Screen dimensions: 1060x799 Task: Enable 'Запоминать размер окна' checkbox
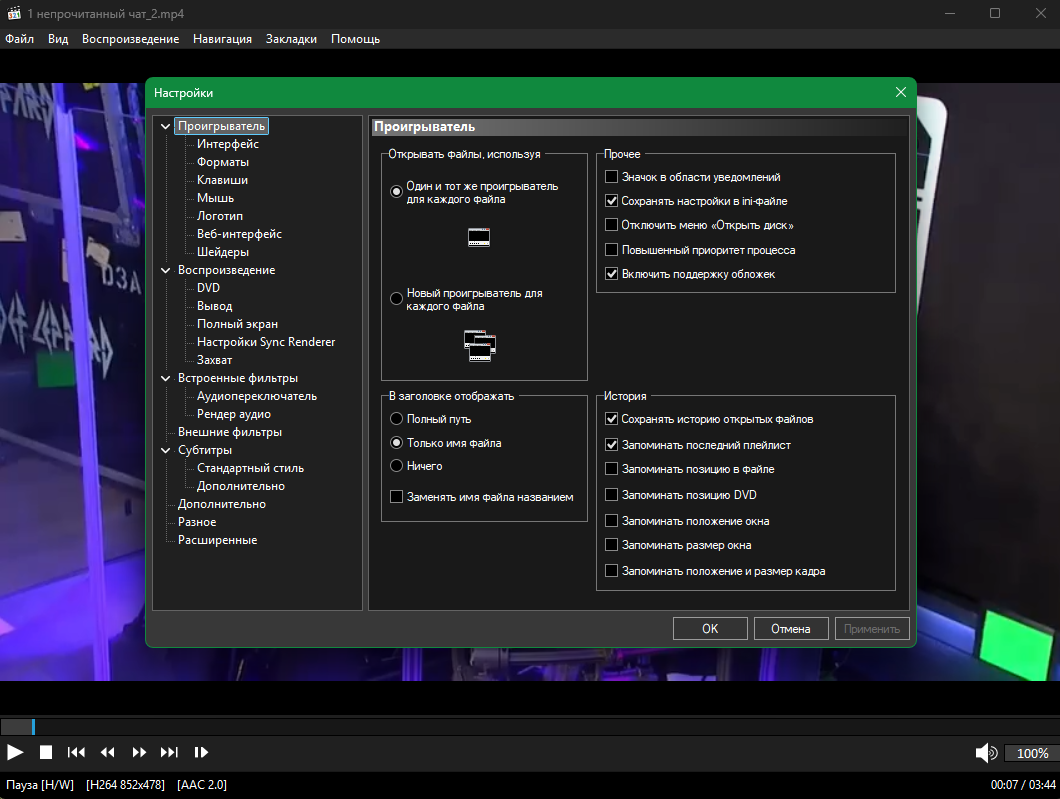pyautogui.click(x=611, y=545)
